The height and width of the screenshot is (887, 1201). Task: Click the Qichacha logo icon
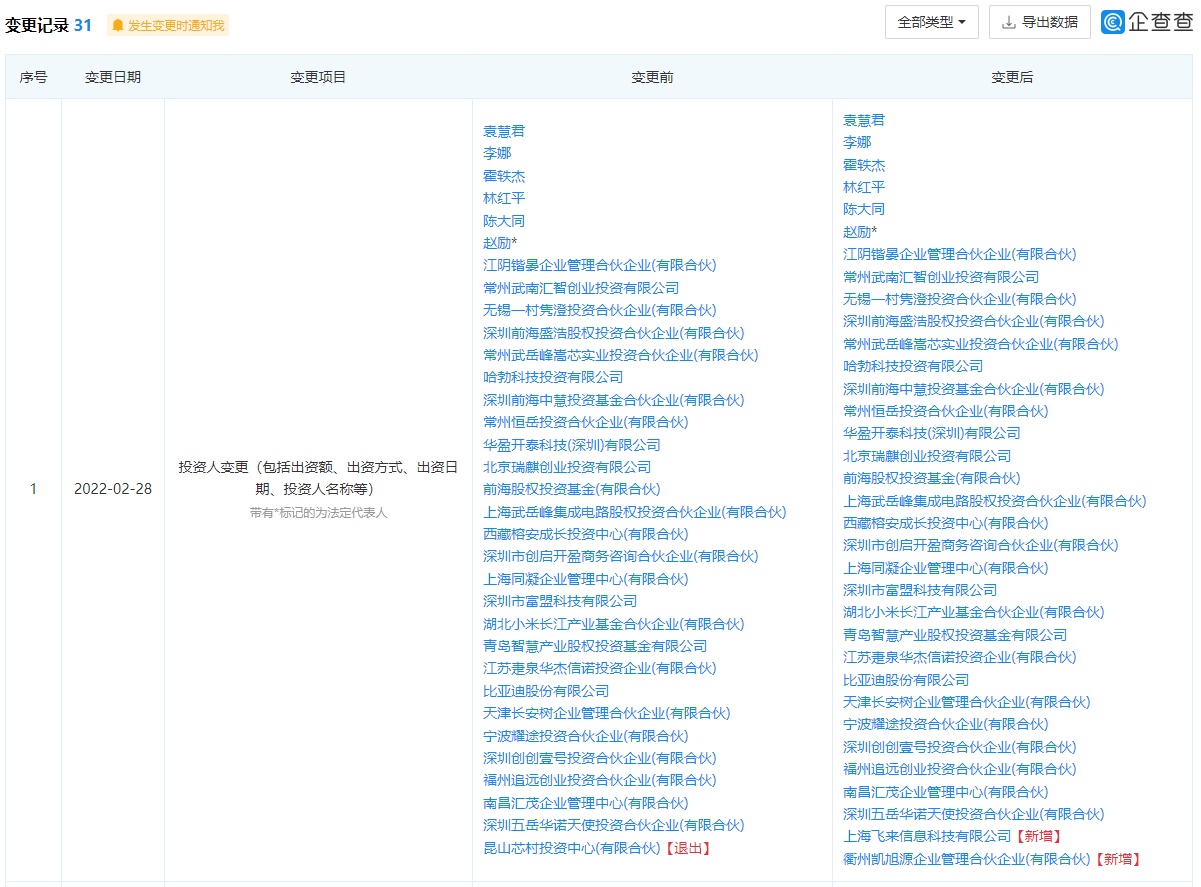[1112, 22]
